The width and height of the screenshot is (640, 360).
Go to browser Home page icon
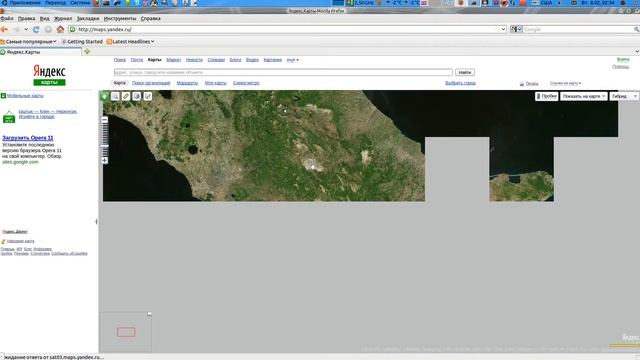[x=60, y=29]
